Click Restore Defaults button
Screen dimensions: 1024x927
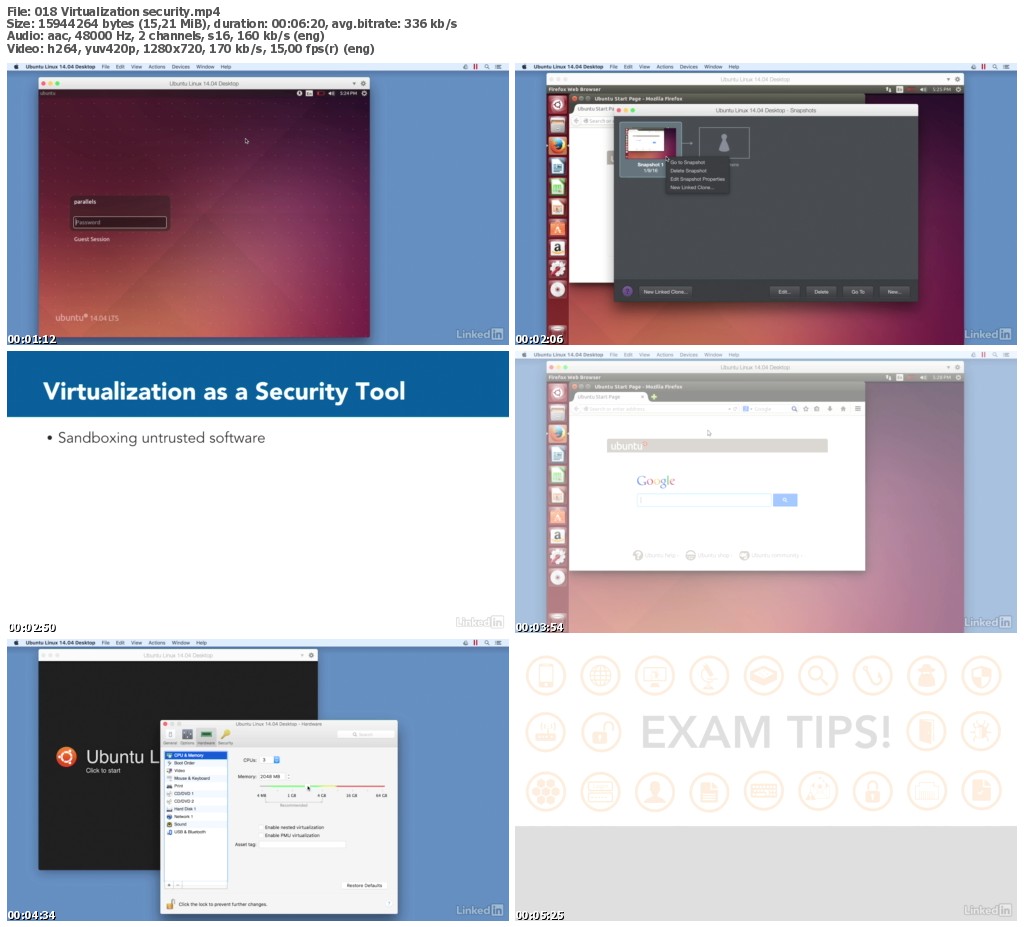(x=364, y=885)
